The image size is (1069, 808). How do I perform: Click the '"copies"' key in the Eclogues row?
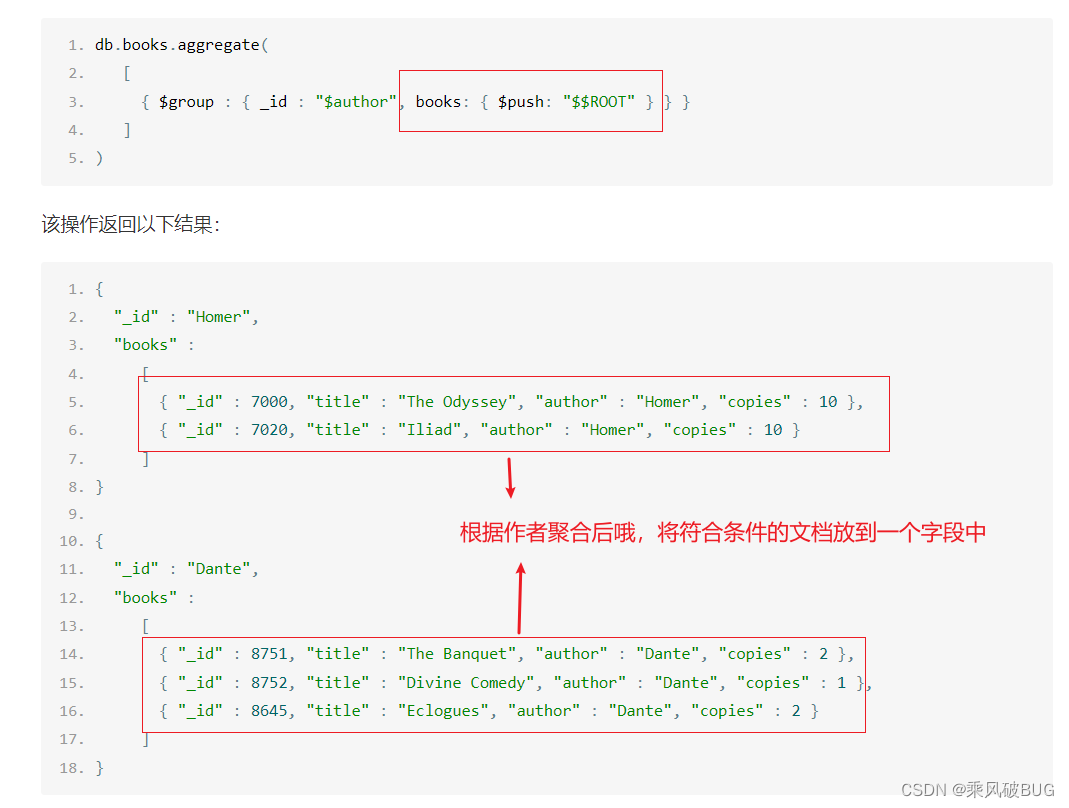click(727, 711)
